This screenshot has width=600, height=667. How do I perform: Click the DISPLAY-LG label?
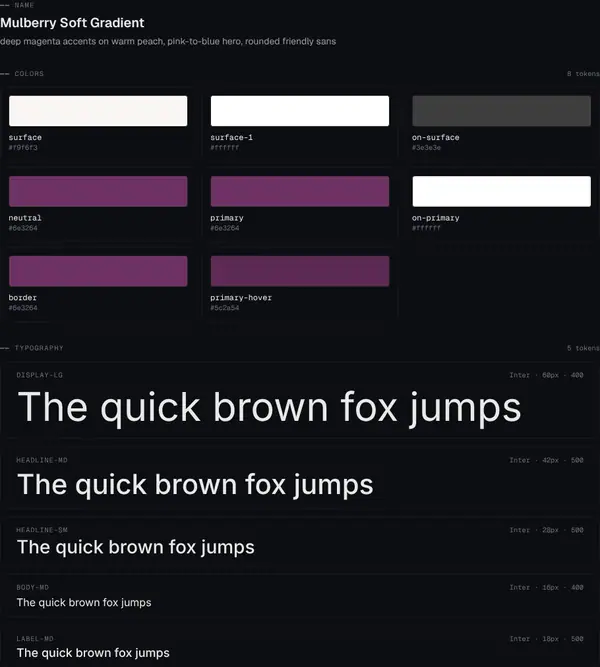(40, 375)
